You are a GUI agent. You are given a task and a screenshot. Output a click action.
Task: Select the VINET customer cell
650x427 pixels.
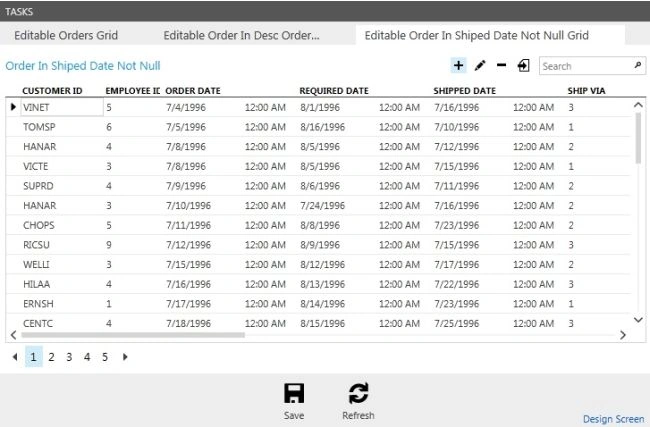click(62, 107)
